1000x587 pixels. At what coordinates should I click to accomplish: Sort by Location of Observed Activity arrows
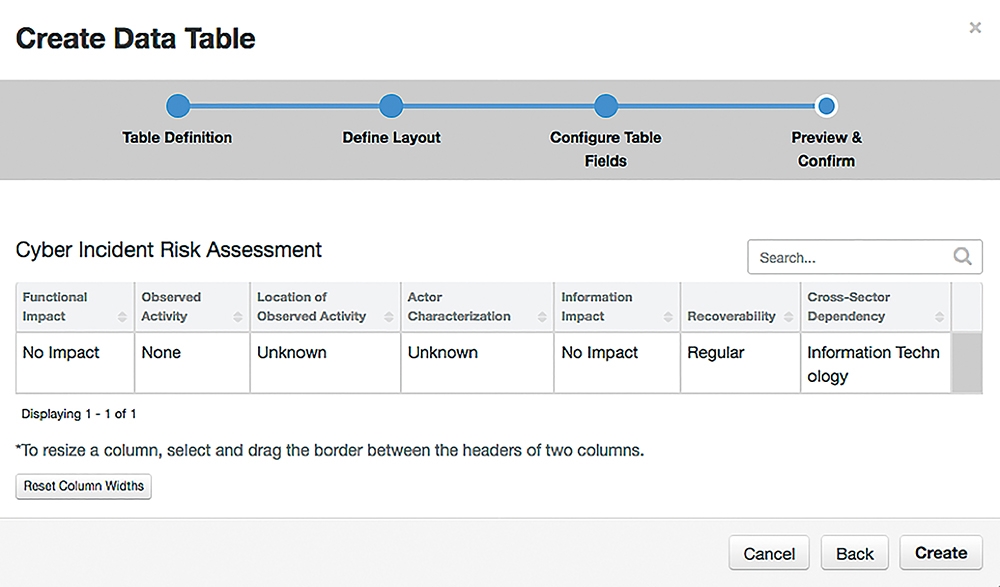click(x=388, y=316)
